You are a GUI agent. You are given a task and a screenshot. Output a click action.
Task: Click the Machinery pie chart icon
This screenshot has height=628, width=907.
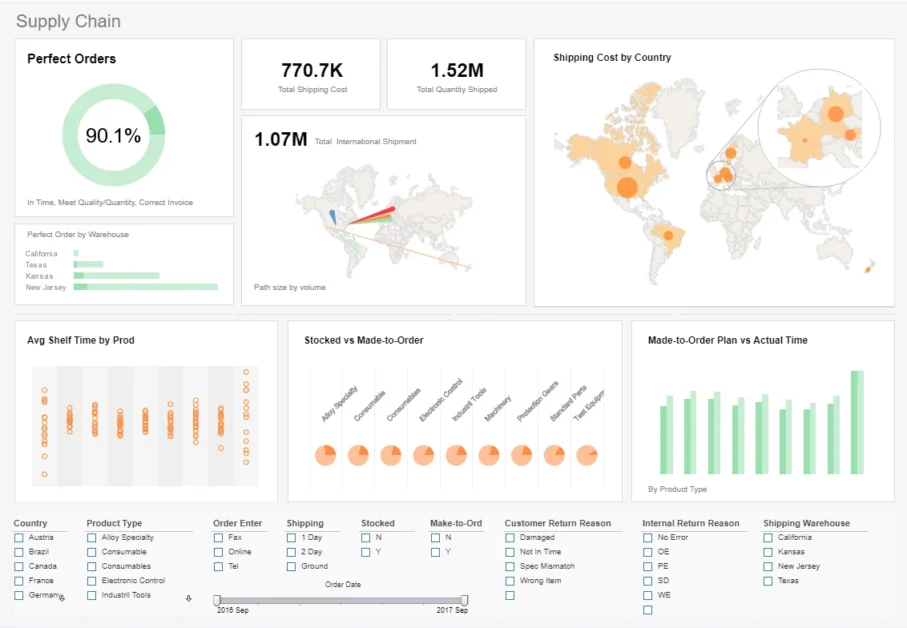coord(489,455)
